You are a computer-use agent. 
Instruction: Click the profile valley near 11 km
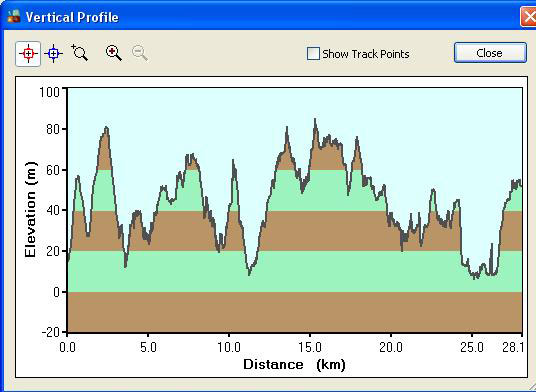point(249,273)
